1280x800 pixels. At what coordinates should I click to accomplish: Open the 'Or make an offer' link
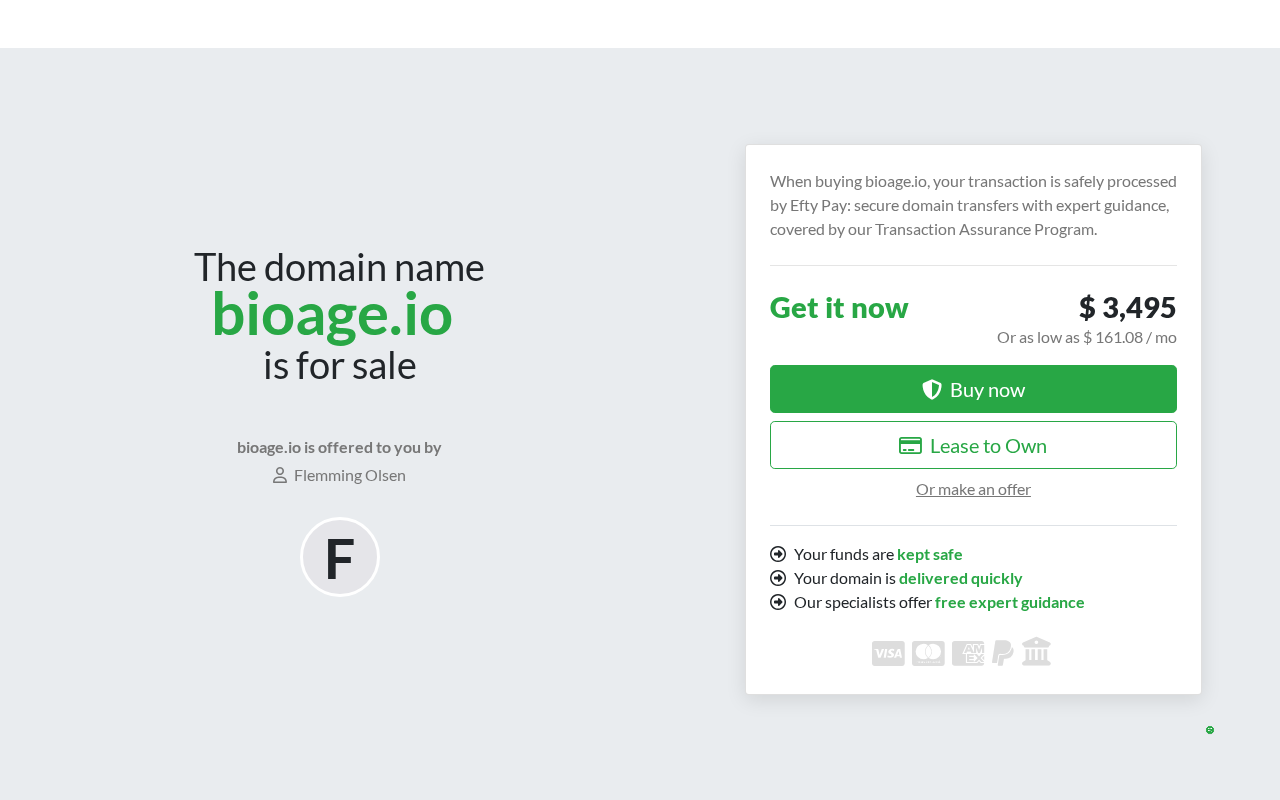pos(973,489)
